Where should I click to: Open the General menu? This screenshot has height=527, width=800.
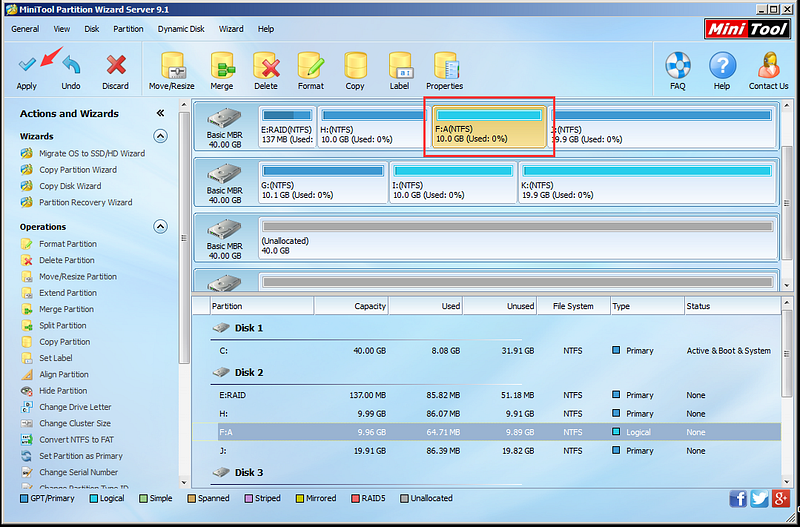point(25,29)
